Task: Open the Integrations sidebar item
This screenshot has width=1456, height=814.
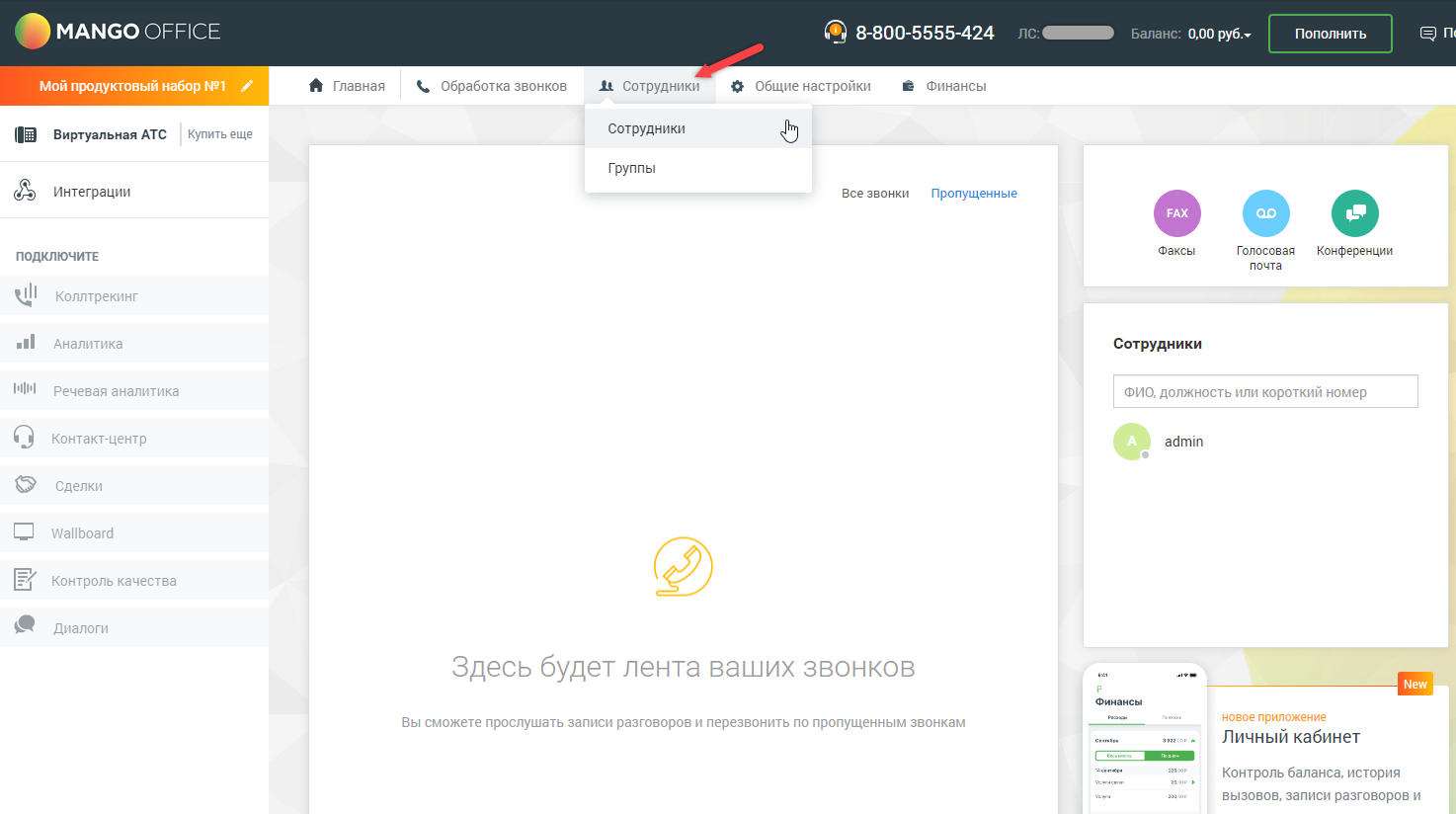Action: (92, 192)
